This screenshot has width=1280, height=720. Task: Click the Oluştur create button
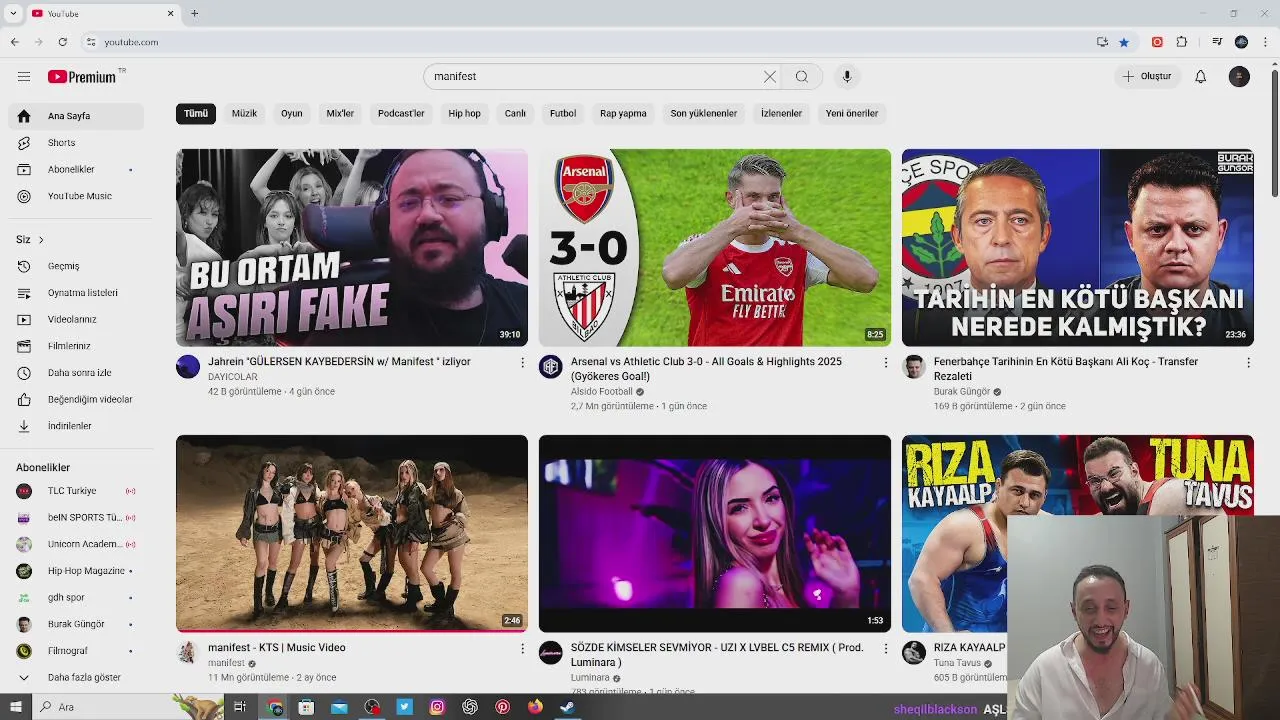point(1147,77)
